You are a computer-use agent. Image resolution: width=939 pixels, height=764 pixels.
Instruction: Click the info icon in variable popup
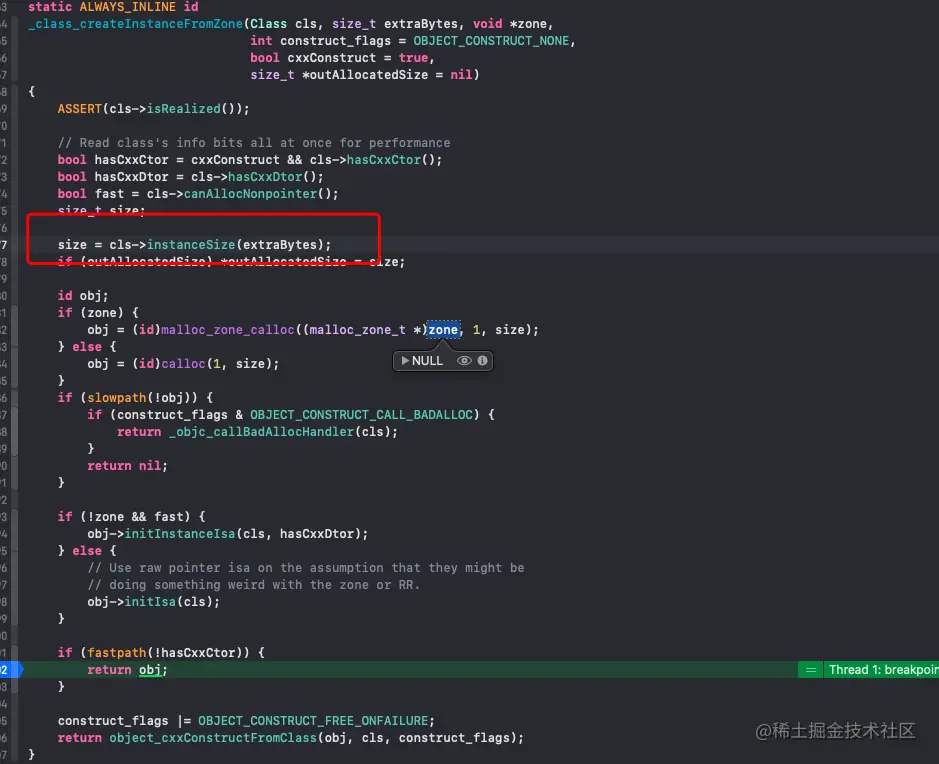[x=482, y=360]
